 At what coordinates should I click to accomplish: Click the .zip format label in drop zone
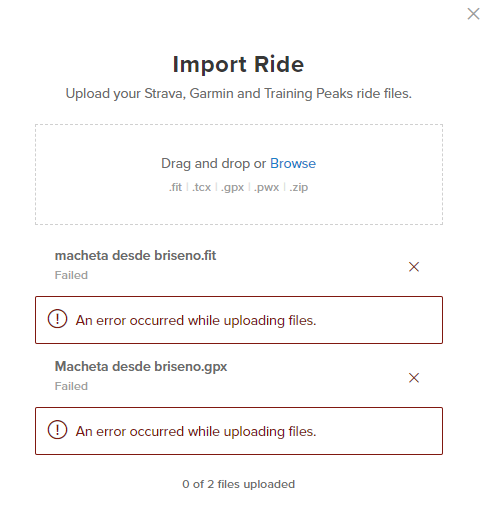299,188
